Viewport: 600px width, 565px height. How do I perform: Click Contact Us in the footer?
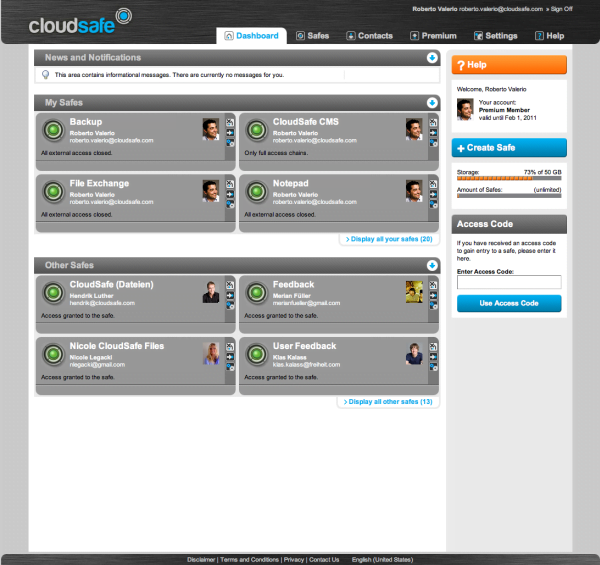coord(324,560)
